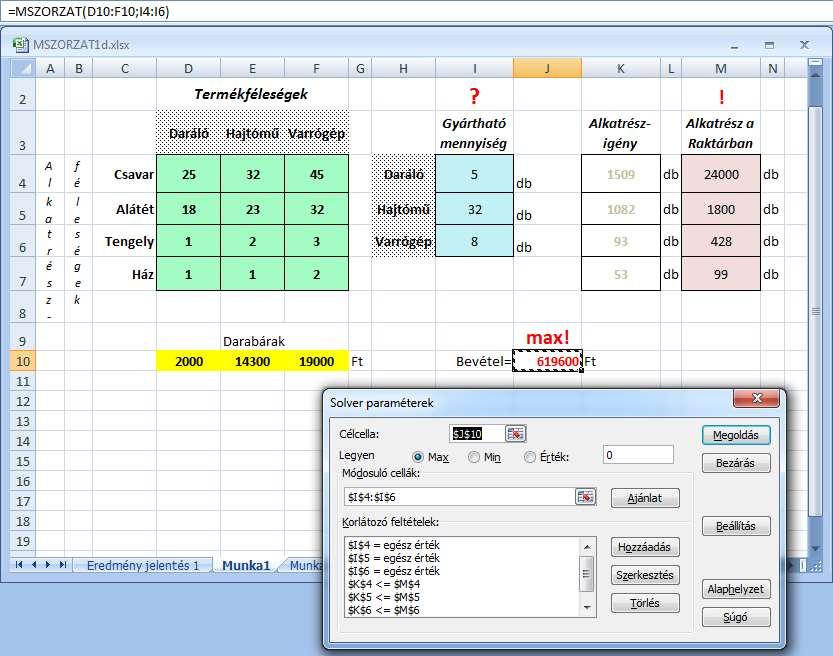Screen dimensions: 833x656
Task: Click the Excel file icon beside MSZORZAT1d.xlsx
Action: [20, 45]
